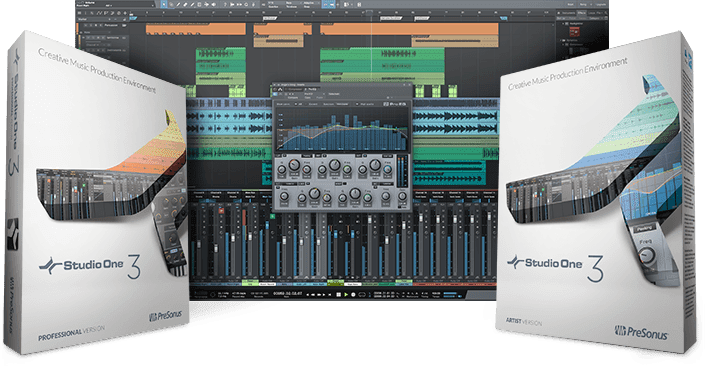
Task: Select the Range tool in the toolbar
Action: coord(171,4)
